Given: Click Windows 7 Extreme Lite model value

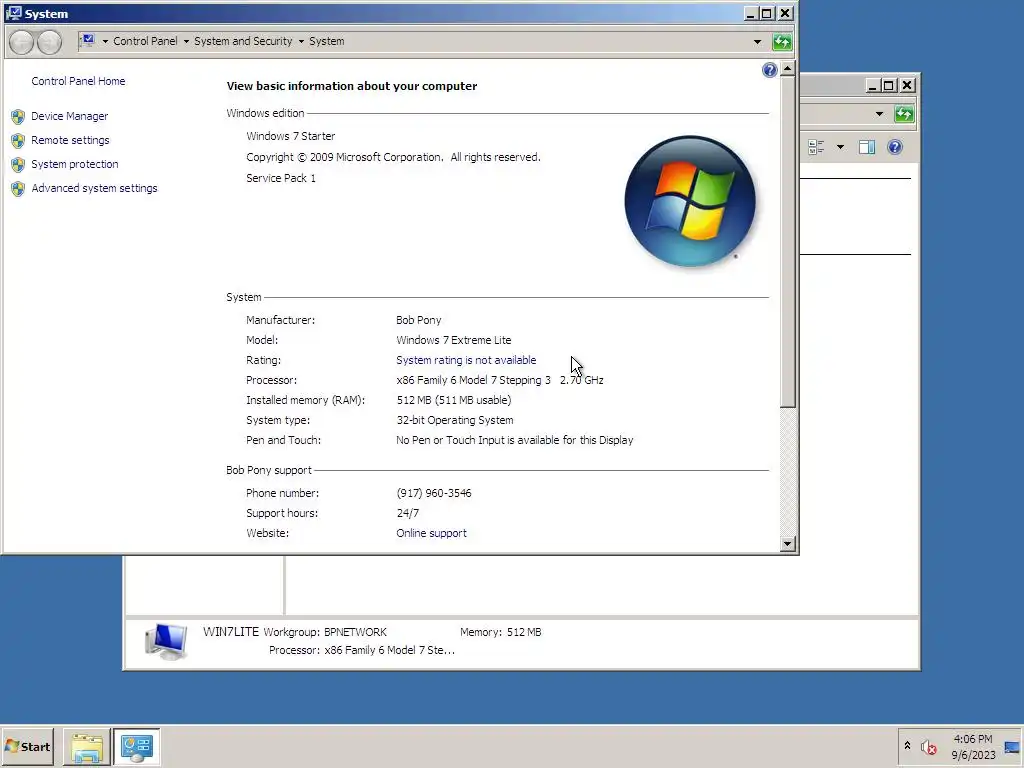Looking at the screenshot, I should click(453, 340).
